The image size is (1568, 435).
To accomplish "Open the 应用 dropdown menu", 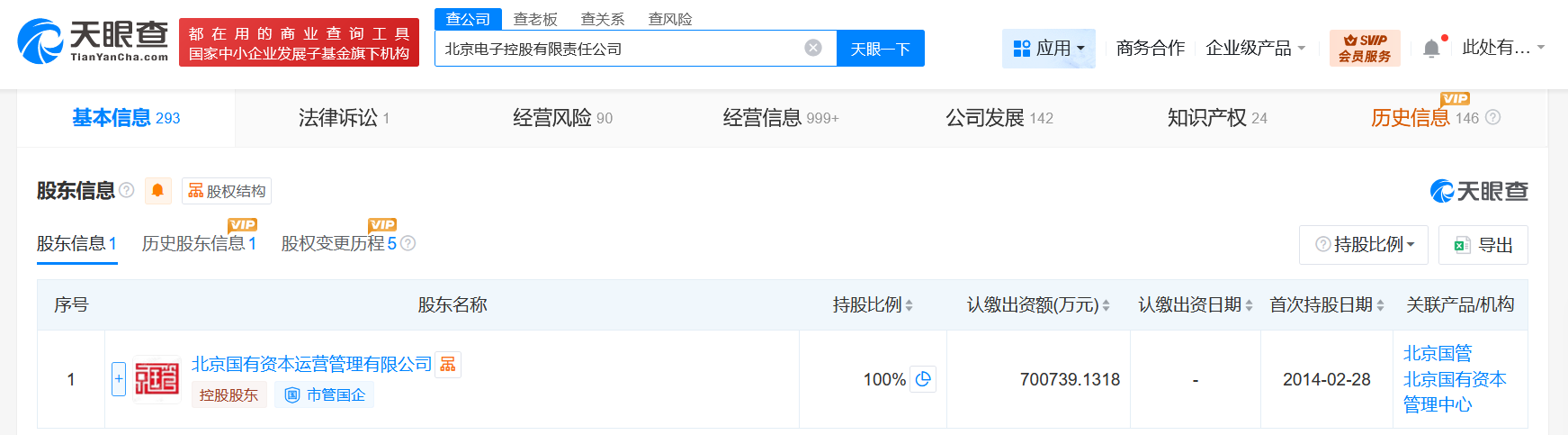I will tap(1048, 48).
